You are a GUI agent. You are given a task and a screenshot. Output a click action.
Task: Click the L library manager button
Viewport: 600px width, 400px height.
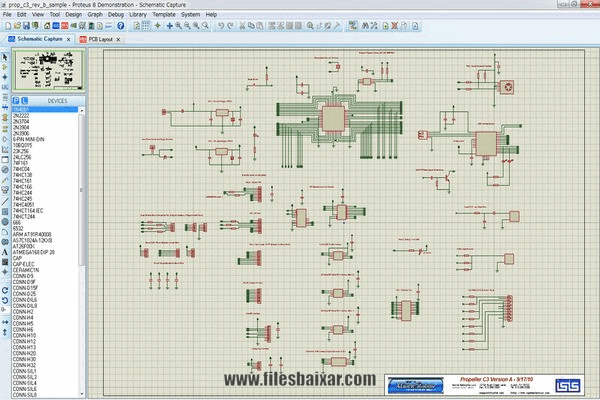tap(24, 101)
